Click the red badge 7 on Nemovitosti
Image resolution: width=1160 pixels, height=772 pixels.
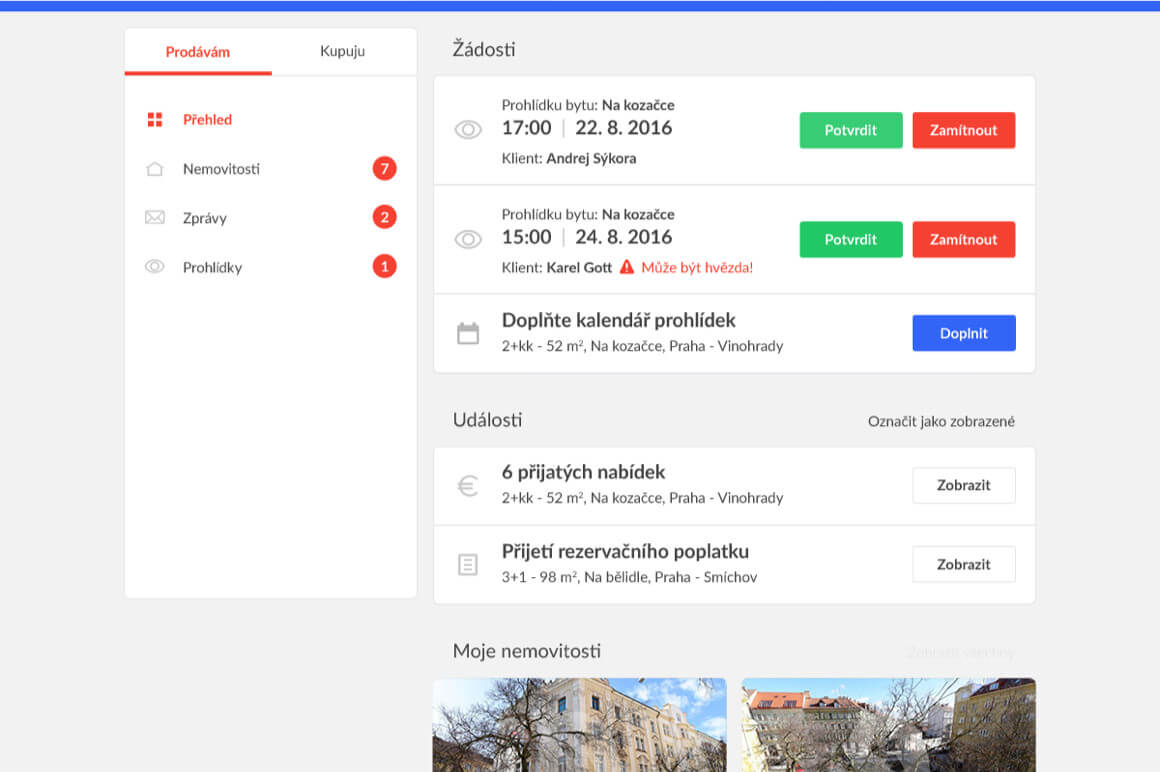384,169
